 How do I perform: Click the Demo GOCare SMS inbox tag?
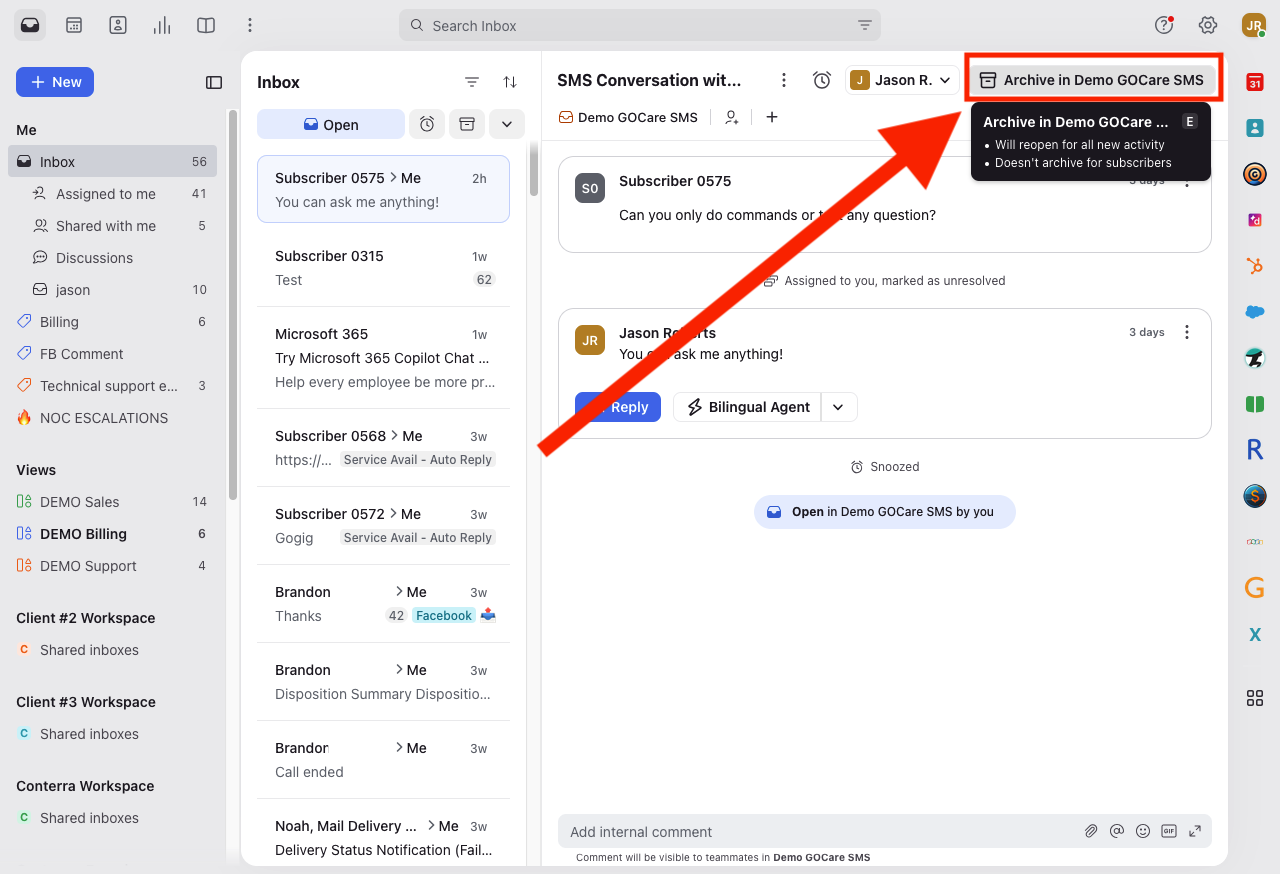pos(628,117)
